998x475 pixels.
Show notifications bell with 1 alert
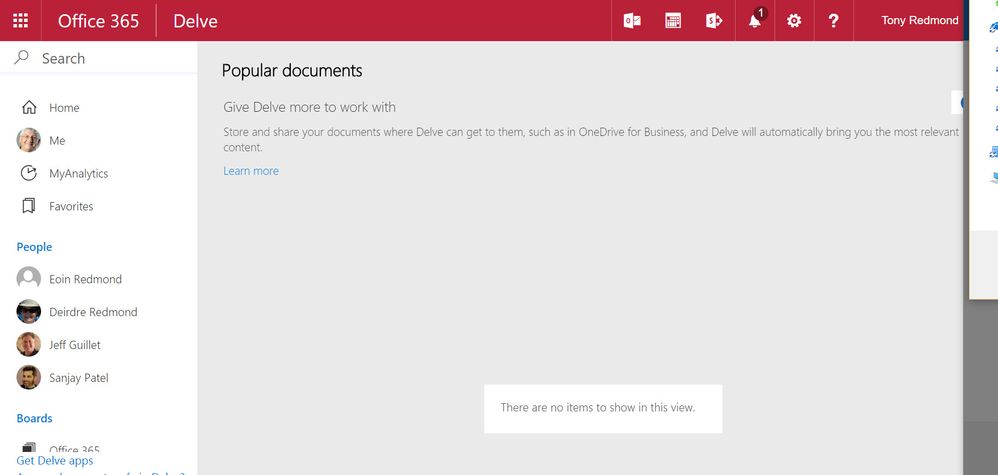(755, 20)
